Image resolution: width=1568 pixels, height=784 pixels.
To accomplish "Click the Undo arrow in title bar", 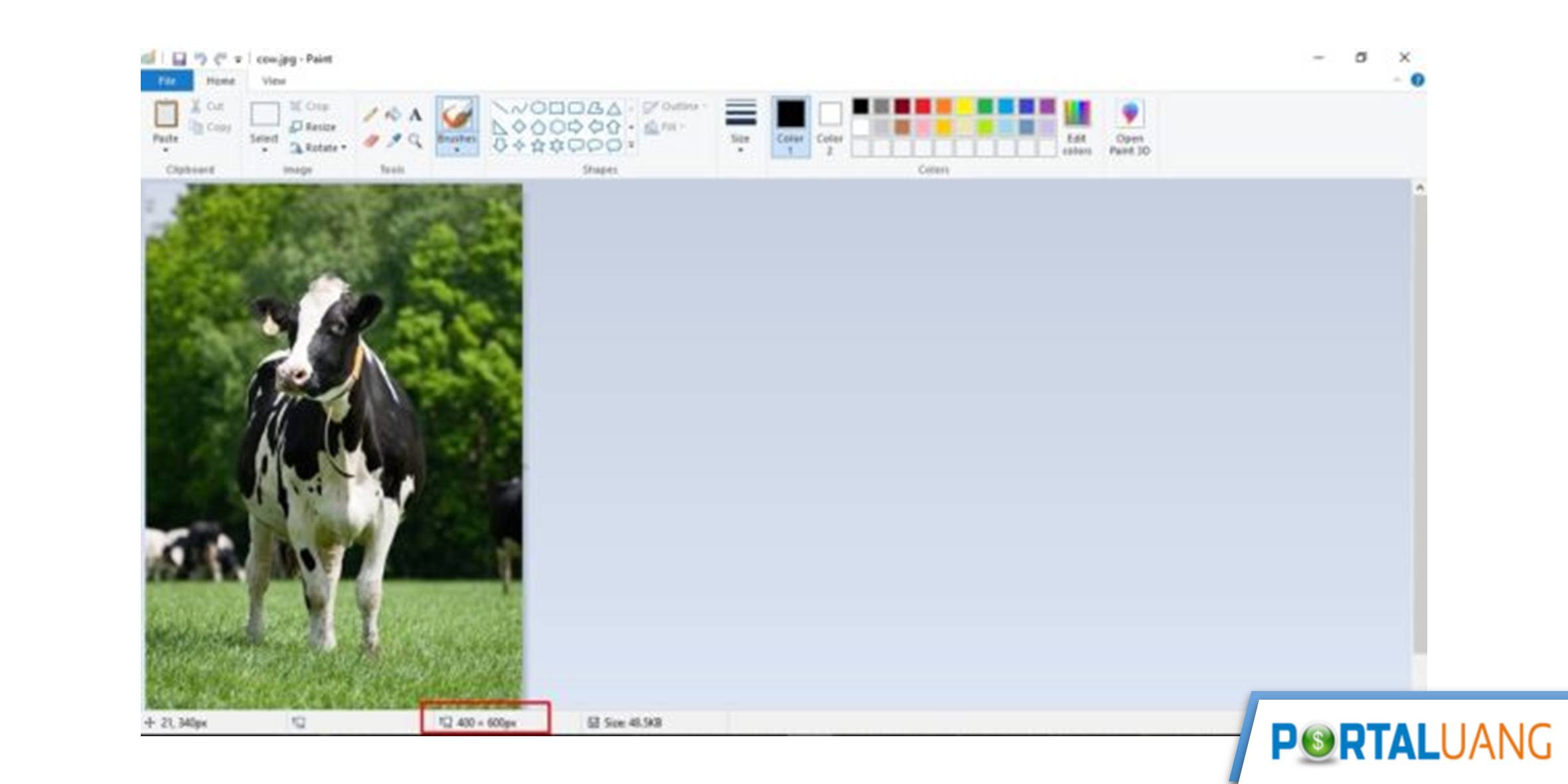I will [x=200, y=58].
